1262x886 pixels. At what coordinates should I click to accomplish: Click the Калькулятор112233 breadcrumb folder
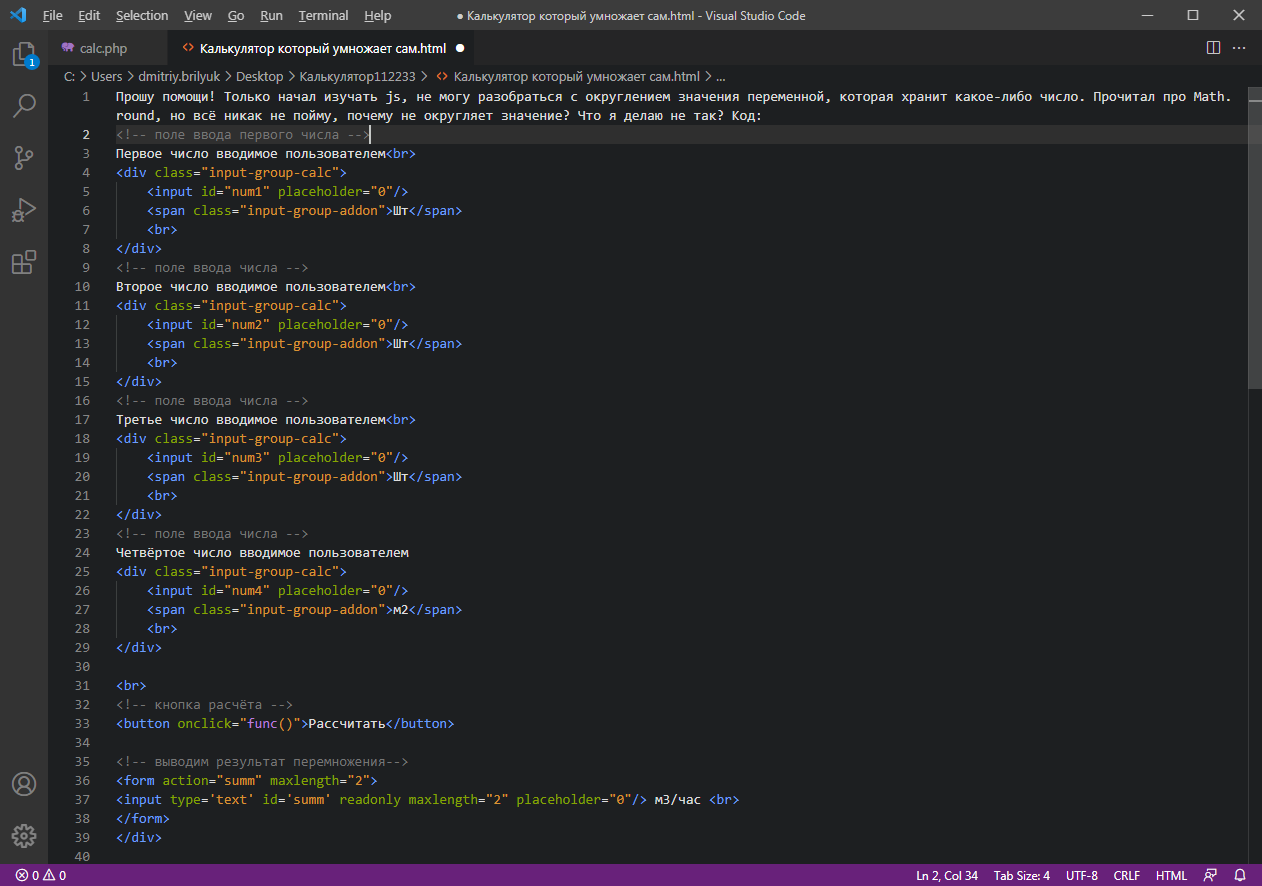(357, 76)
